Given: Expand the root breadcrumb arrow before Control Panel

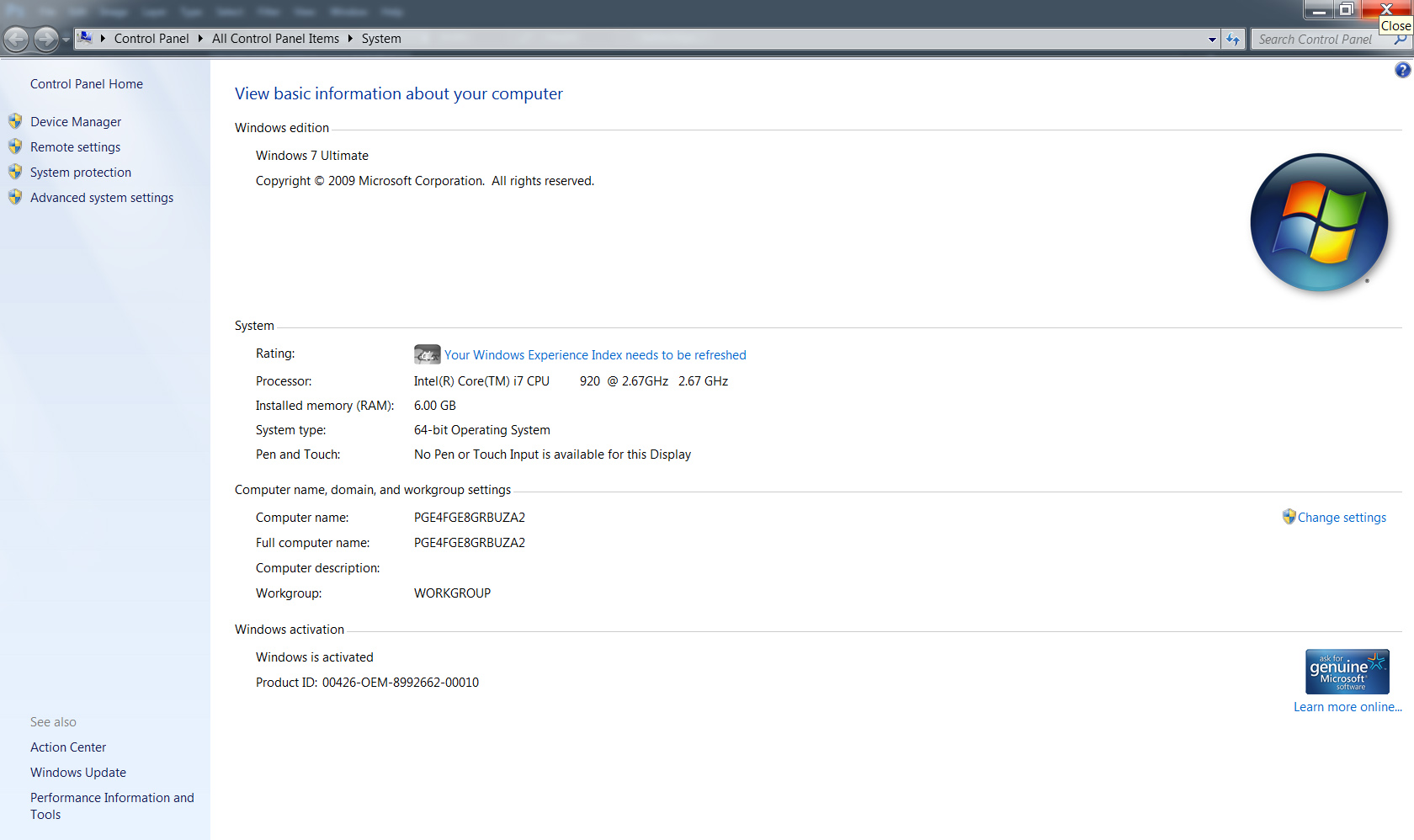Looking at the screenshot, I should 103,39.
